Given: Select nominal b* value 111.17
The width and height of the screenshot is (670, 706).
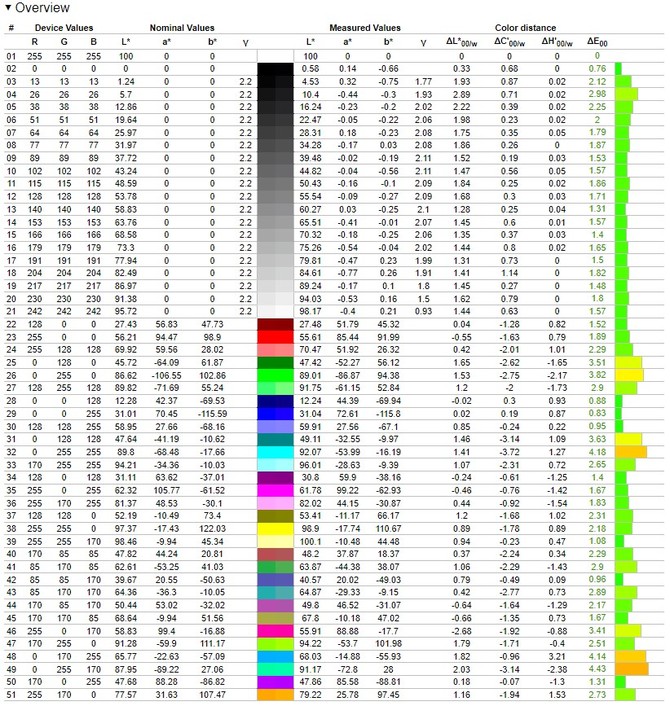Looking at the screenshot, I should click(x=212, y=643).
